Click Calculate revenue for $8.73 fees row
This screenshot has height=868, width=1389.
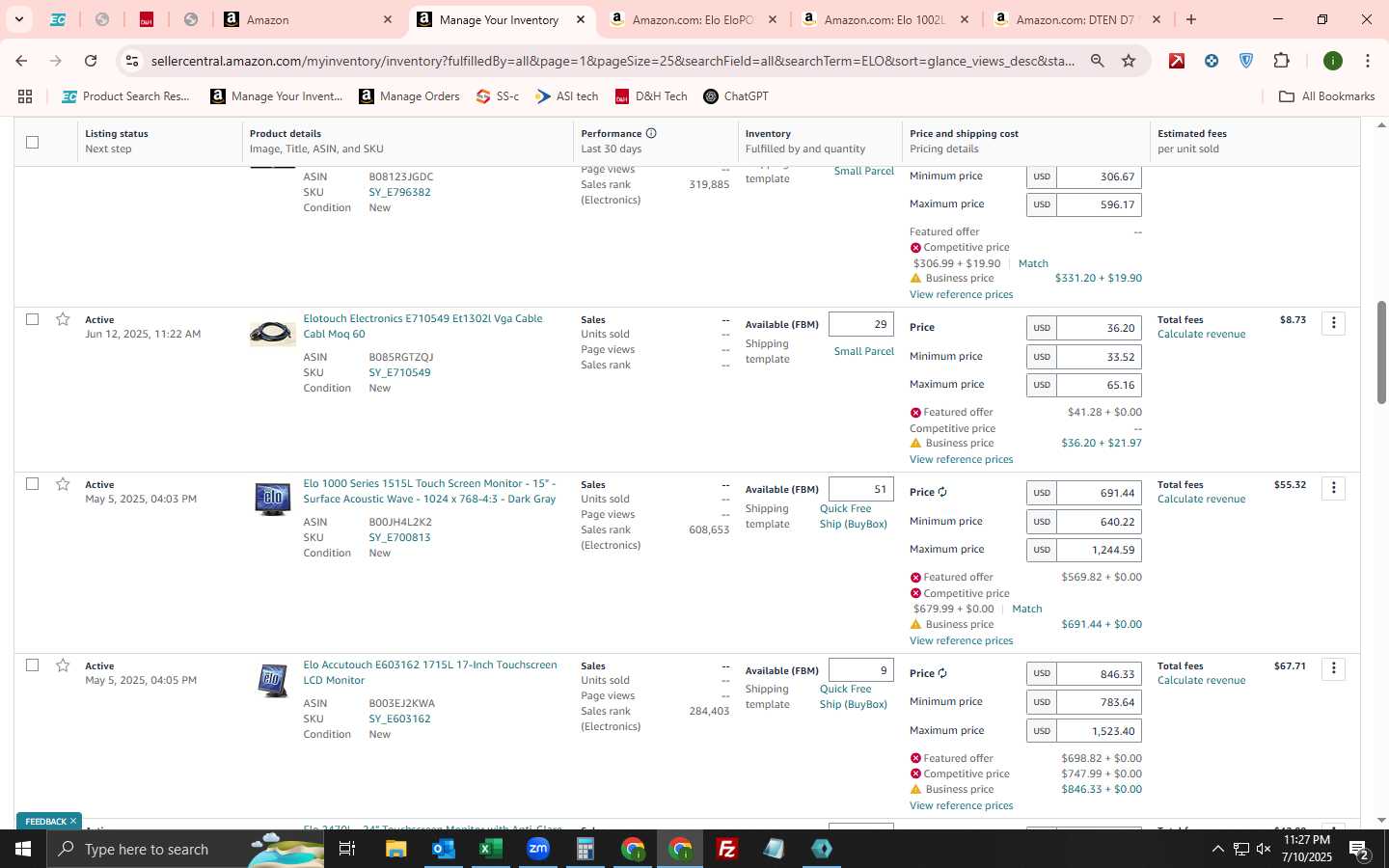pyautogui.click(x=1201, y=334)
